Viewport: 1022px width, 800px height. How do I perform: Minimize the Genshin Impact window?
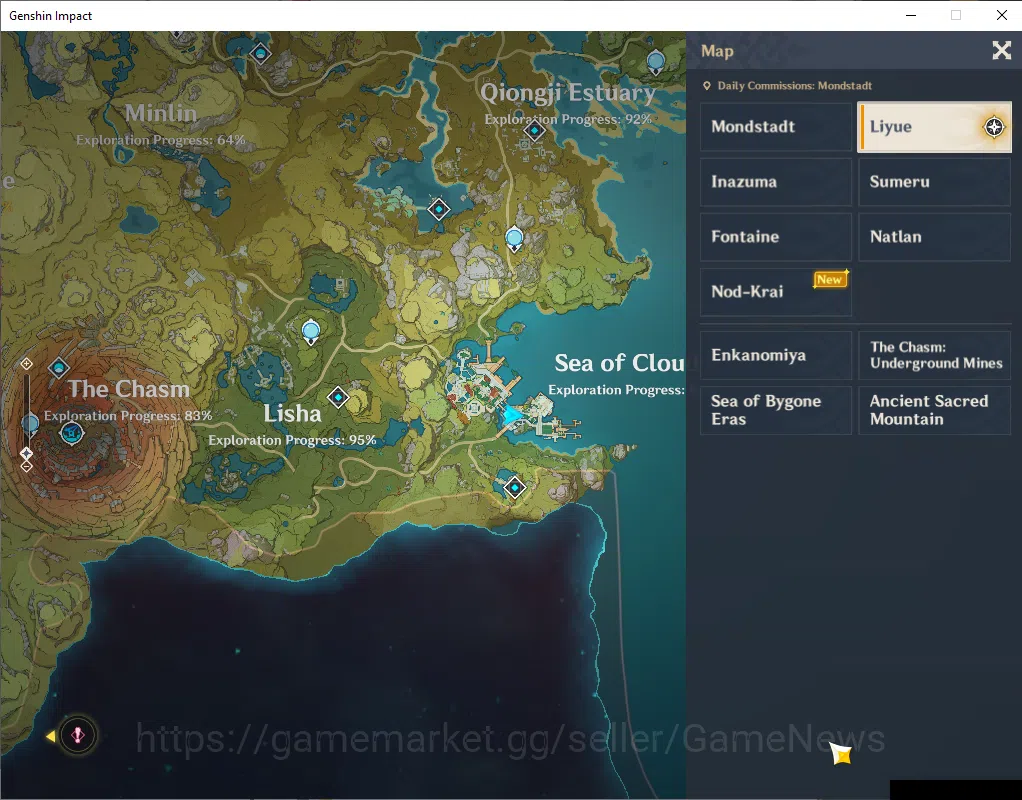(x=911, y=15)
